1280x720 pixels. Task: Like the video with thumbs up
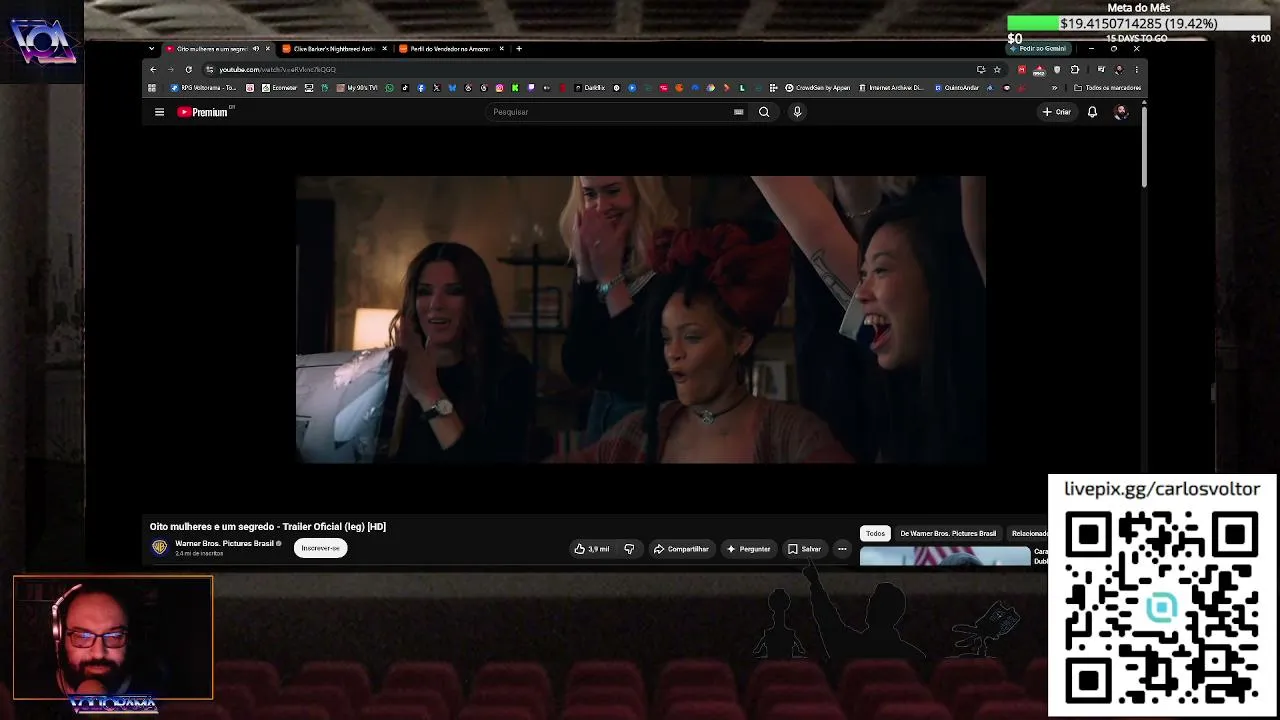click(x=591, y=549)
